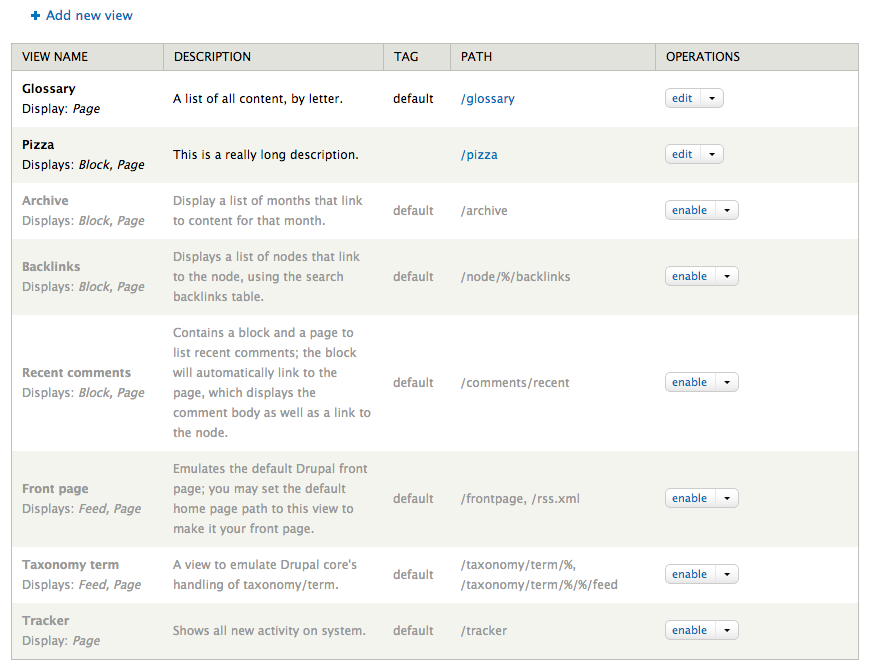Image resolution: width=875 pixels, height=670 pixels.
Task: Click the plus icon beside Add new view
Action: pyautogui.click(x=35, y=16)
